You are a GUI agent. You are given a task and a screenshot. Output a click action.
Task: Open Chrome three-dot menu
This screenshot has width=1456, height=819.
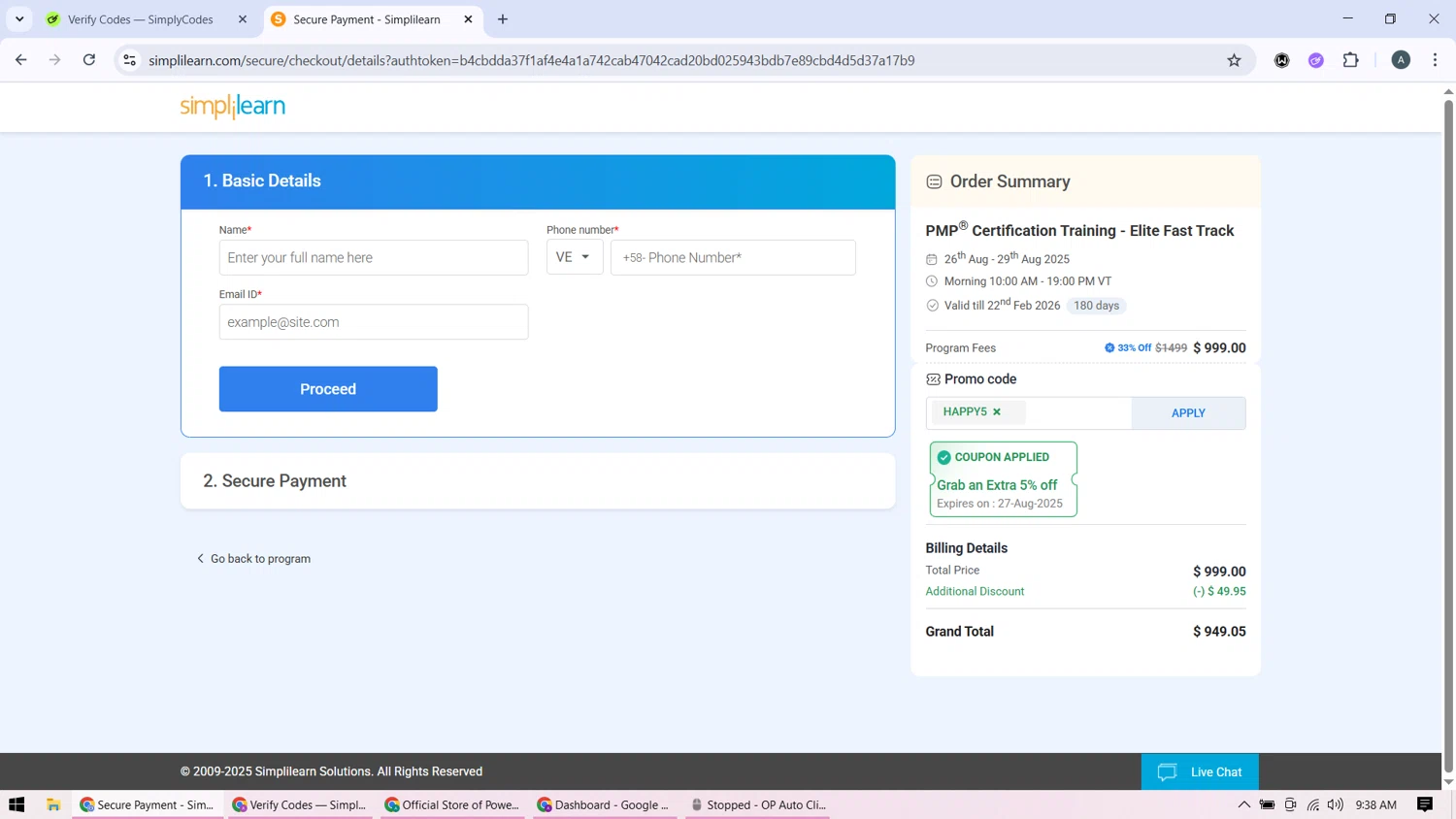click(x=1435, y=60)
